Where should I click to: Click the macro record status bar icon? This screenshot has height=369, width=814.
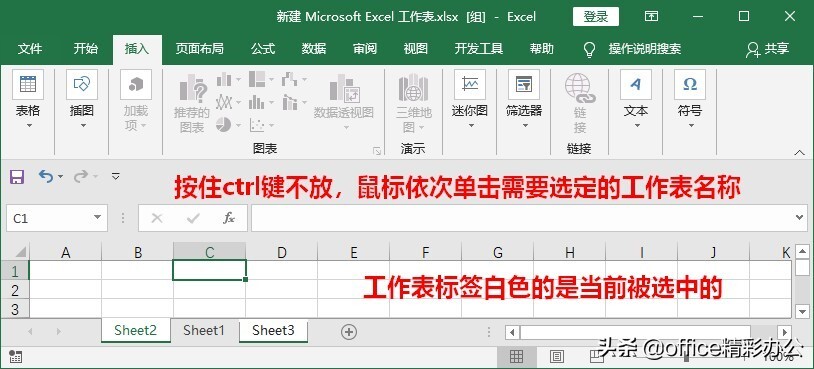(x=15, y=356)
